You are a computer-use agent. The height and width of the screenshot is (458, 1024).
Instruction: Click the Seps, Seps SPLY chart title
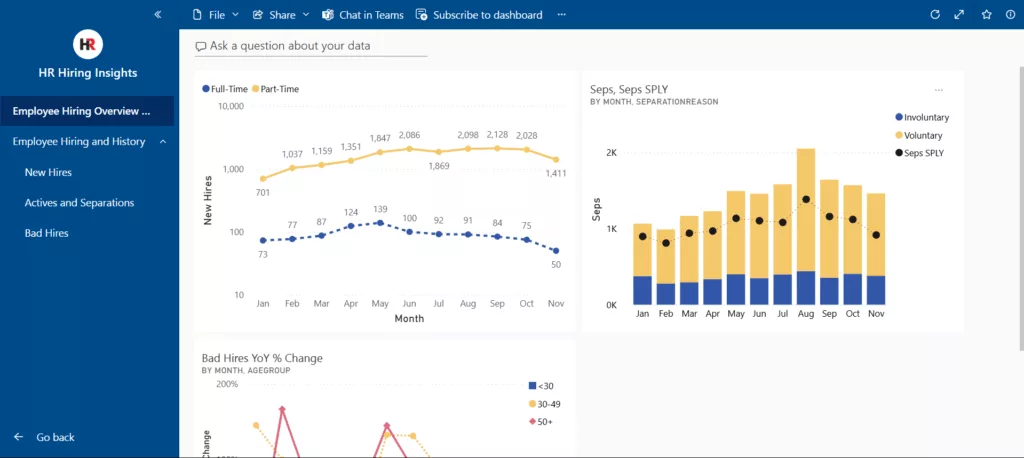(629, 90)
